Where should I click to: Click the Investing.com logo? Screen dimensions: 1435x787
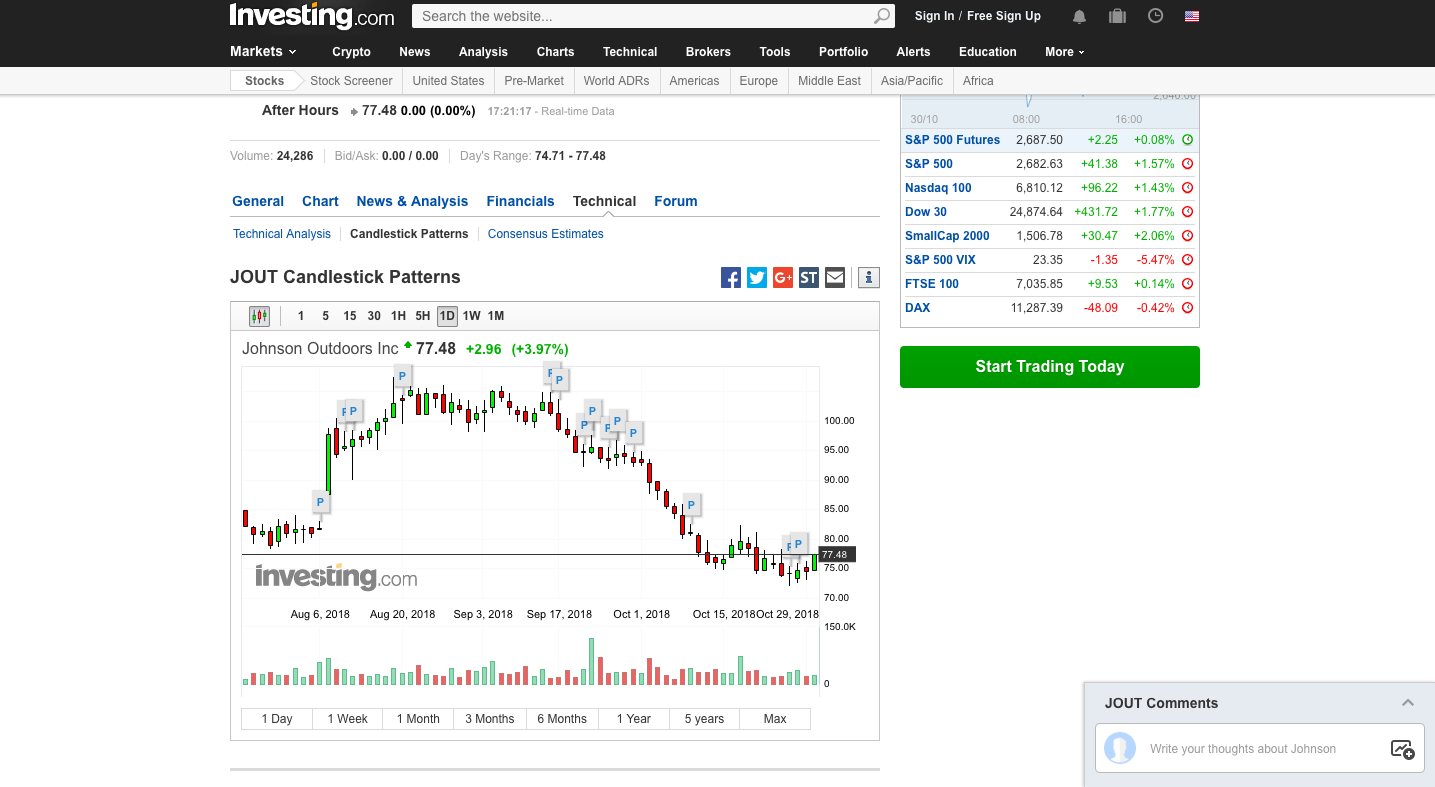[312, 16]
